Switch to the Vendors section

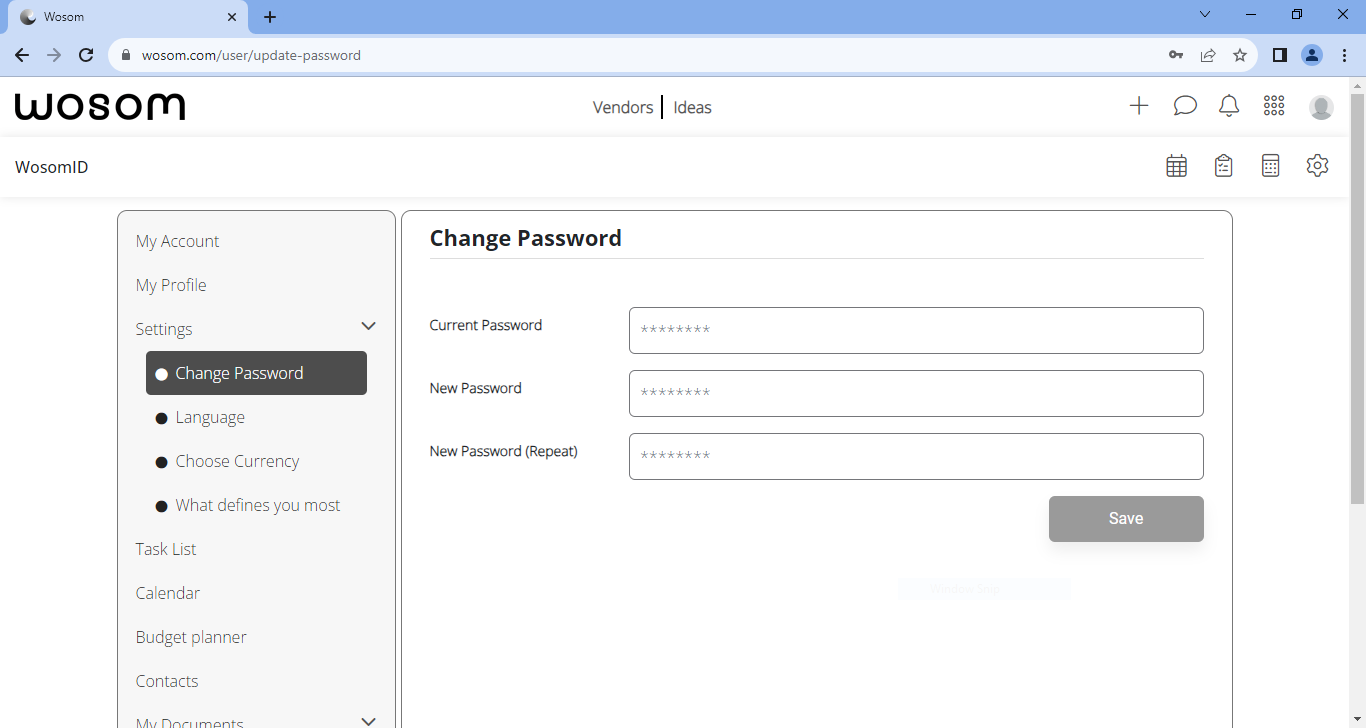[622, 107]
